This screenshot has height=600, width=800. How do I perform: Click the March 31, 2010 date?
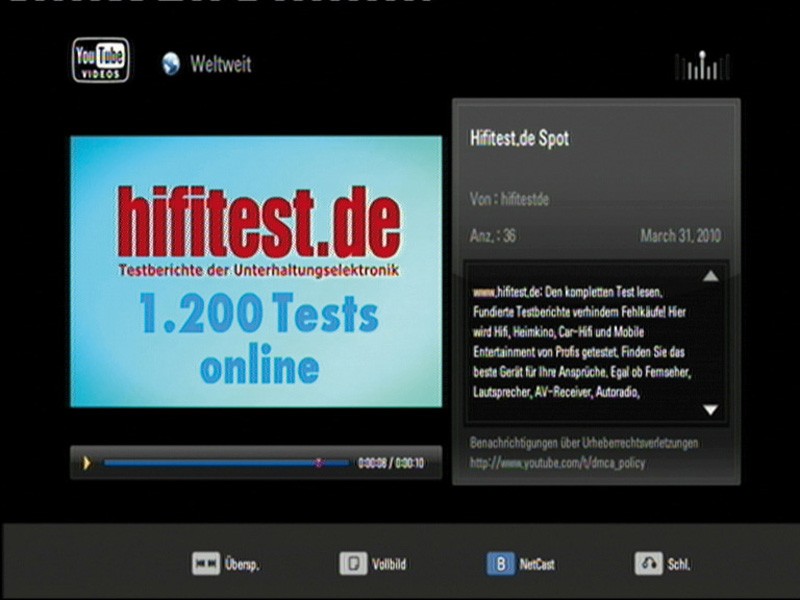coord(681,236)
